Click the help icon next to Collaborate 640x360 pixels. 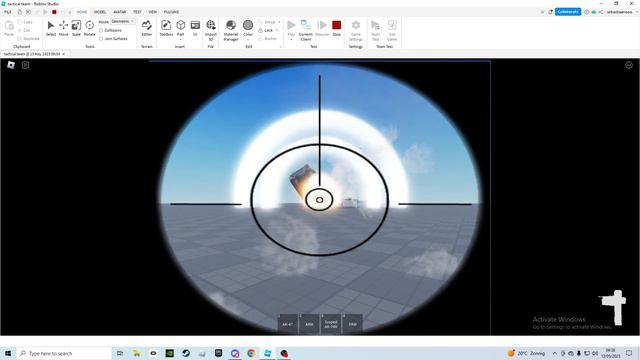[x=587, y=12]
